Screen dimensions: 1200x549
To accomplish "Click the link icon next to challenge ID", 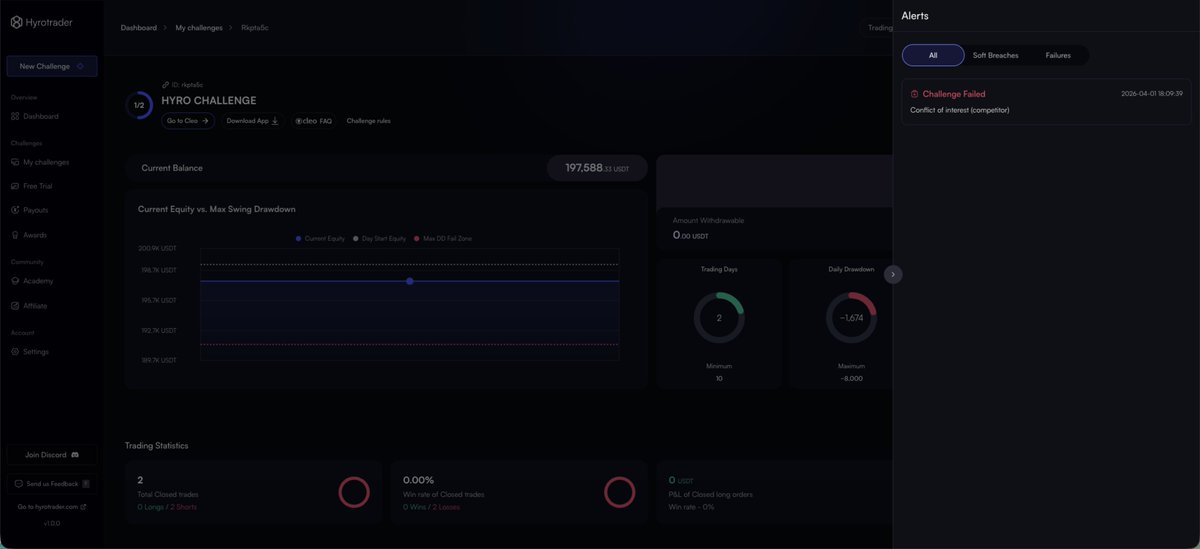I will point(165,85).
